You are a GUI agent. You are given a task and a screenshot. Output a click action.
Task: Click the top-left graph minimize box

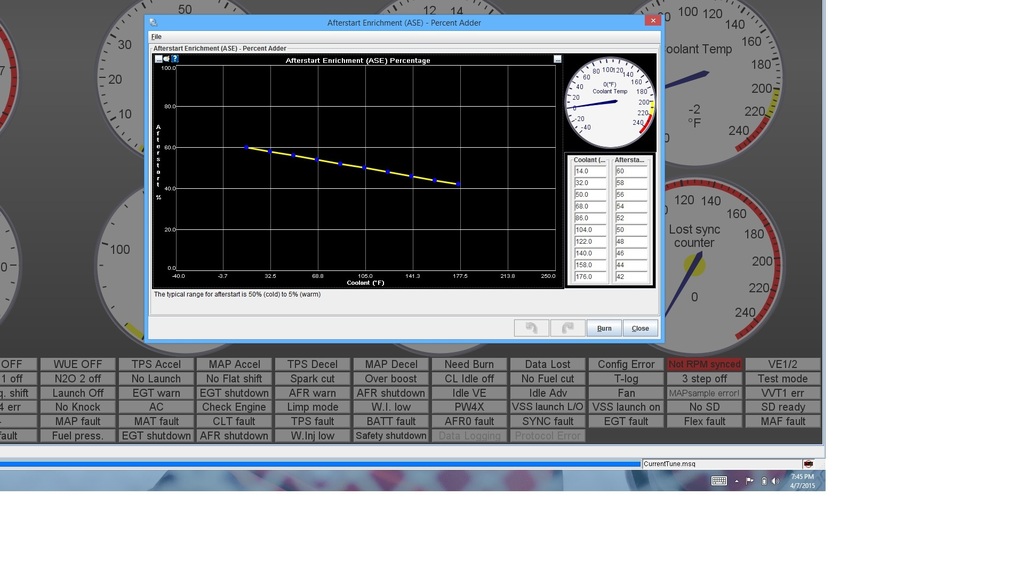point(158,59)
